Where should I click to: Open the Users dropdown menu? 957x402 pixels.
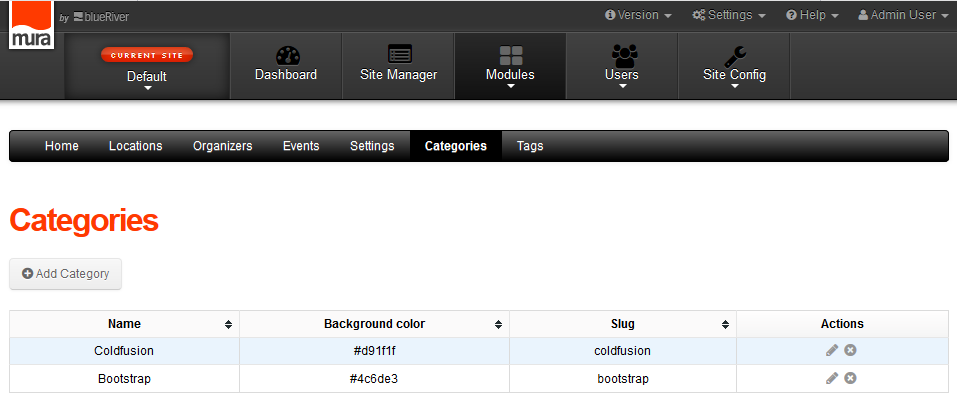[622, 66]
